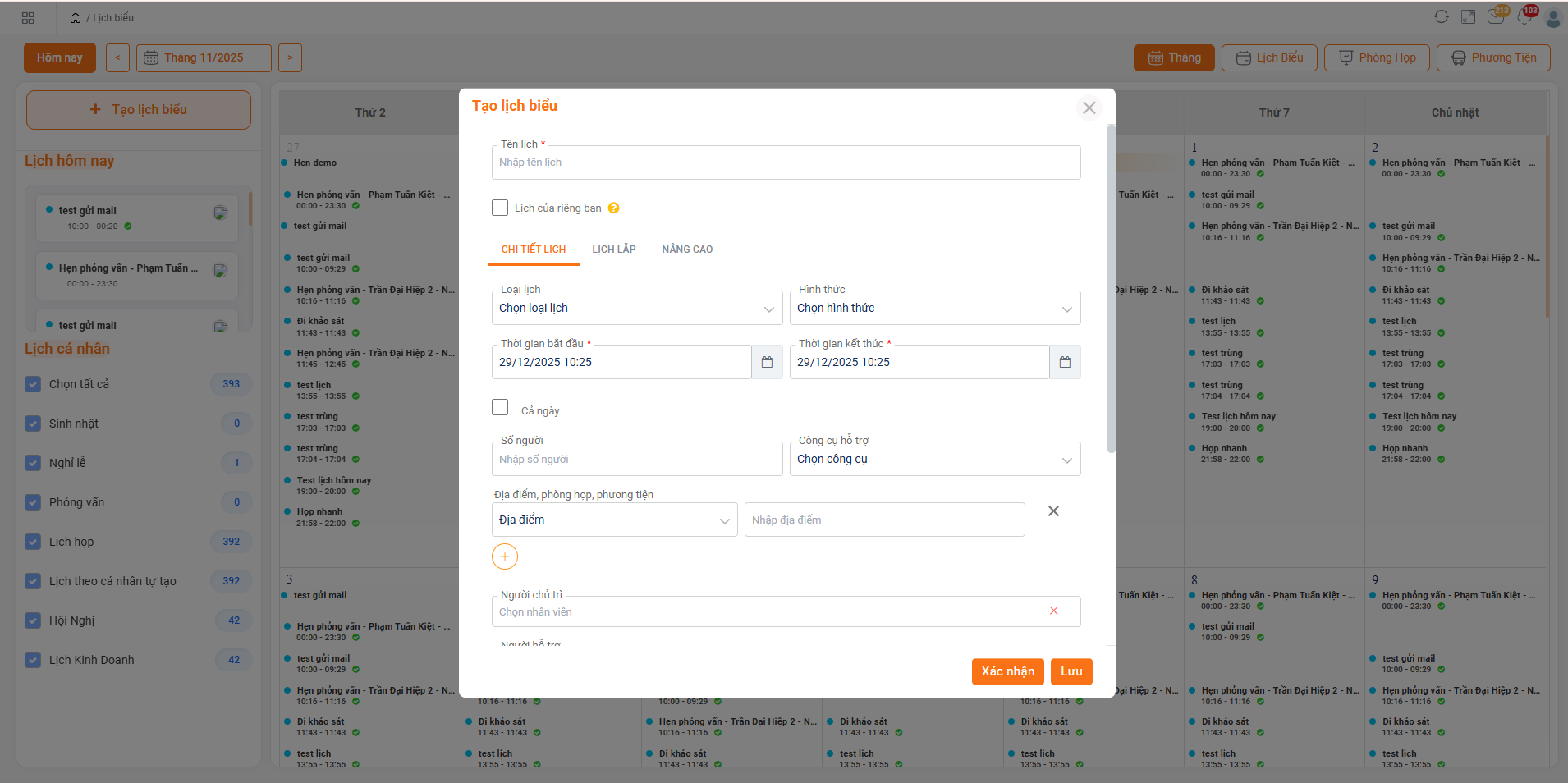Enable the Lịch của riêng bạn checkbox
The image size is (1568, 783).
(x=500, y=208)
